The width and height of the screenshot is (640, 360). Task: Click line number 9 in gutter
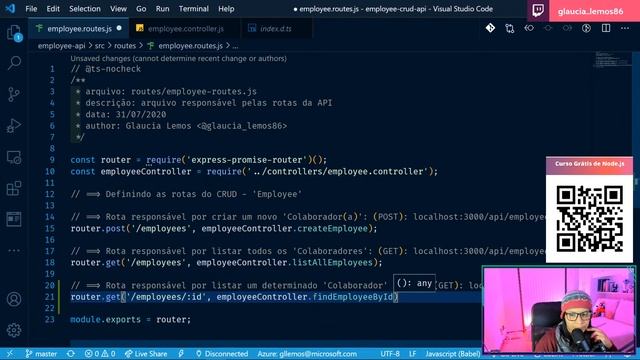point(52,160)
